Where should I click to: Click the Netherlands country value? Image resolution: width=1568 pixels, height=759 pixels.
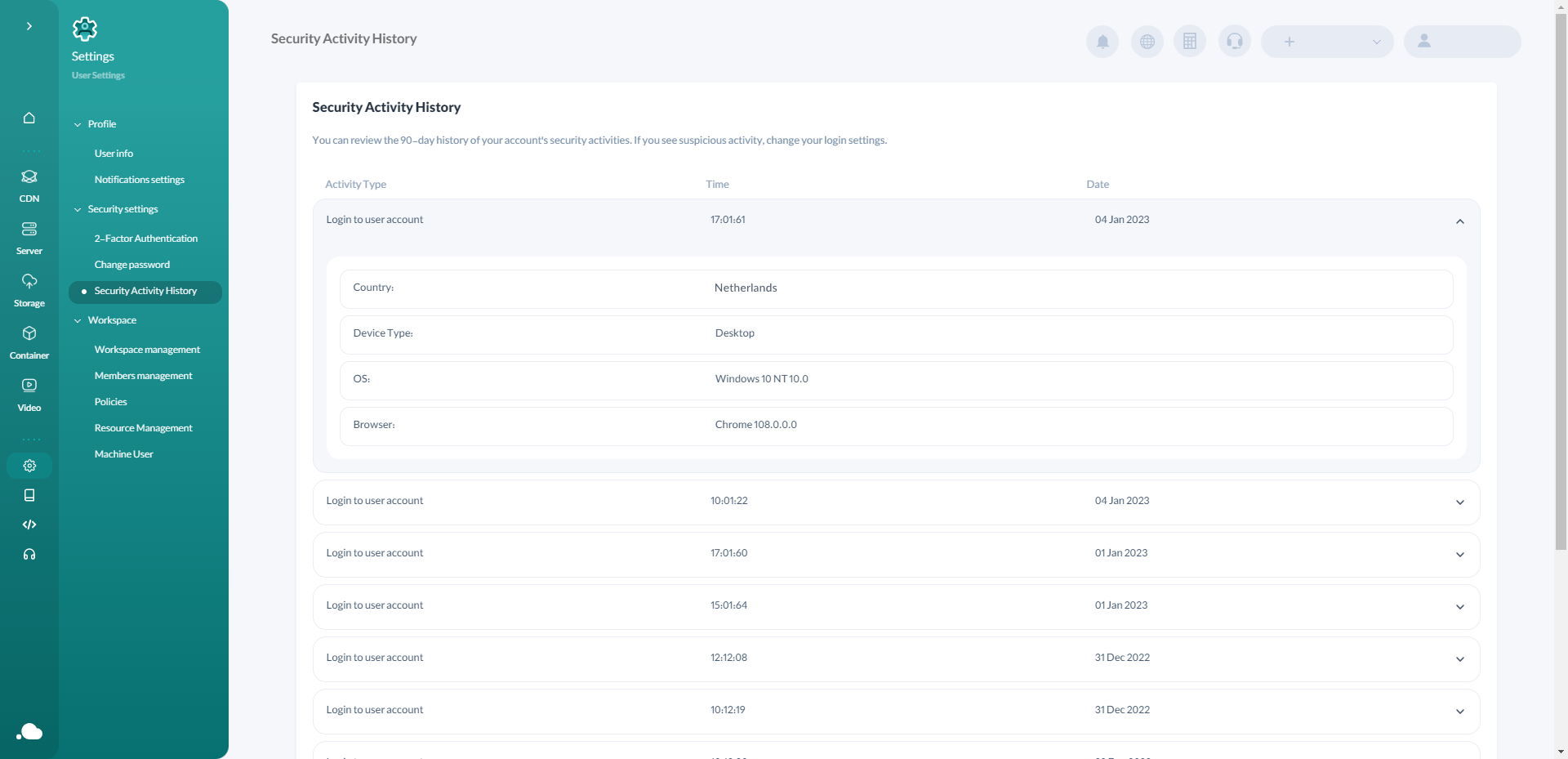pyautogui.click(x=746, y=288)
